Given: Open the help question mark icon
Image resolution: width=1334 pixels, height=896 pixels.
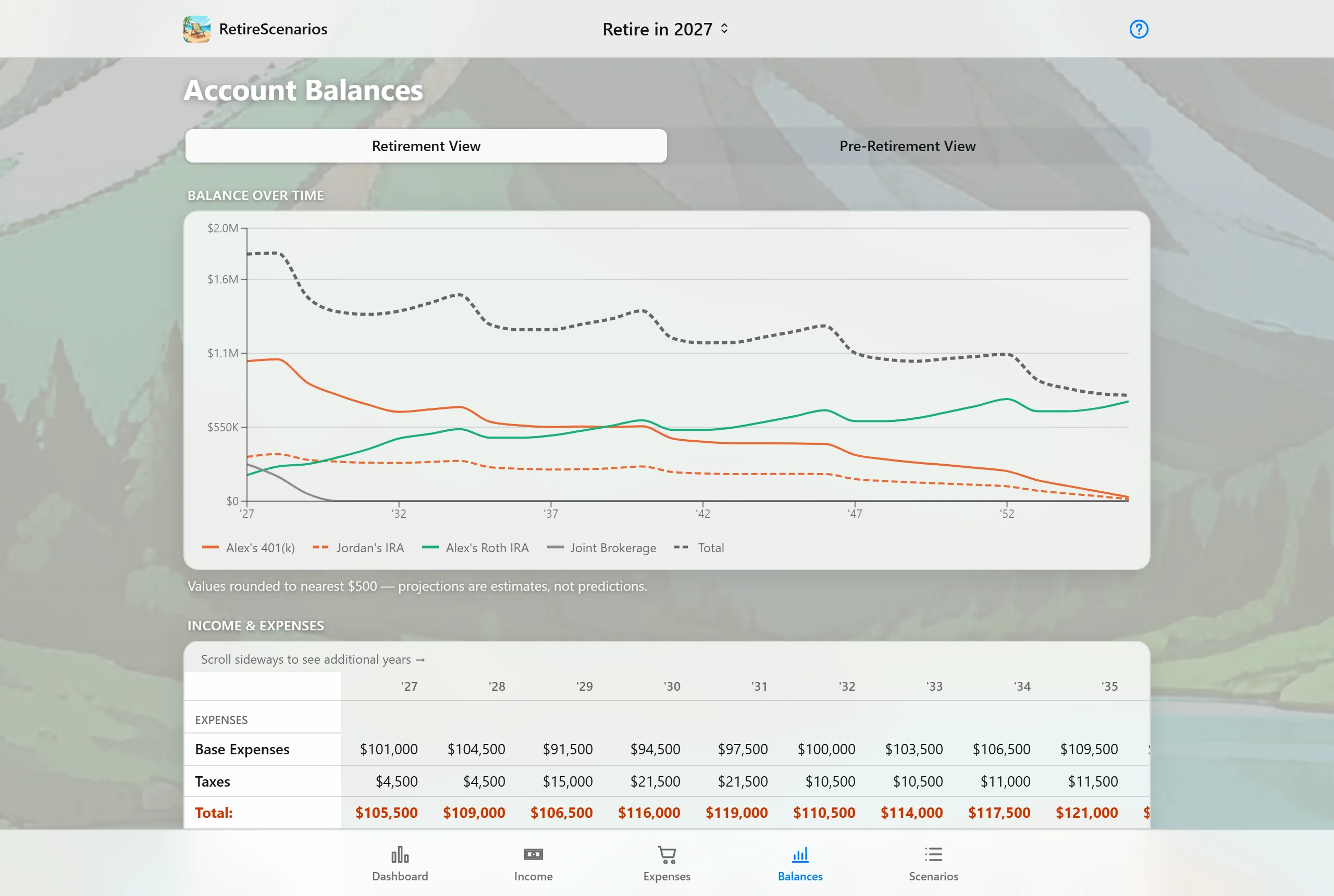Looking at the screenshot, I should coord(1139,29).
